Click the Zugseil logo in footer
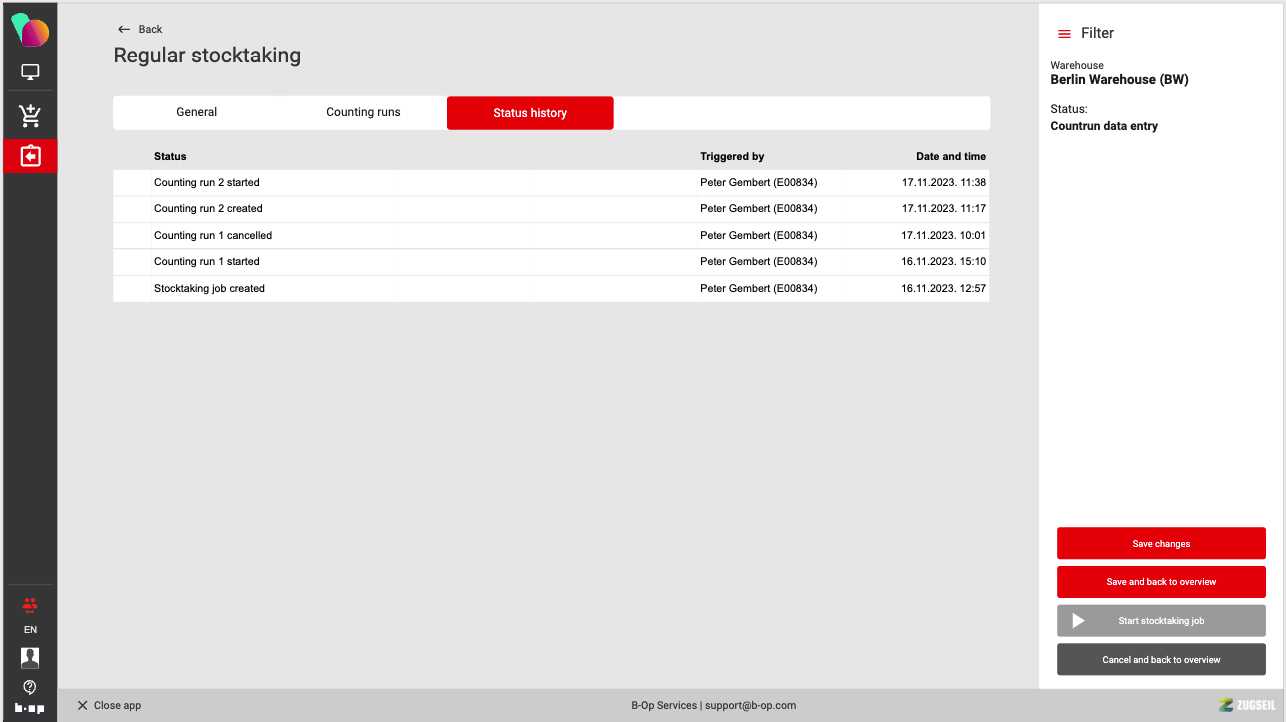 1247,705
